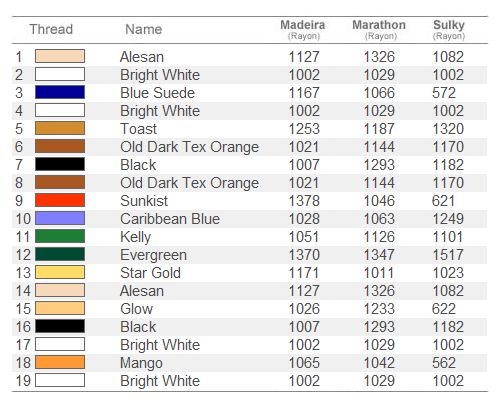
Task: Click the Blue Suede color swatch
Action: pyautogui.click(x=60, y=92)
